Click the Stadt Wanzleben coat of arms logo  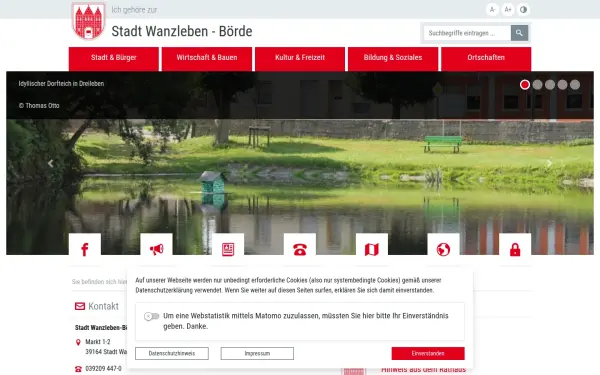click(88, 21)
